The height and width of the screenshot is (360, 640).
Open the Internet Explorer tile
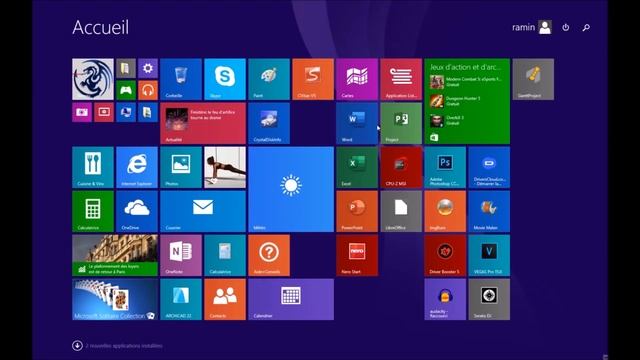point(137,167)
